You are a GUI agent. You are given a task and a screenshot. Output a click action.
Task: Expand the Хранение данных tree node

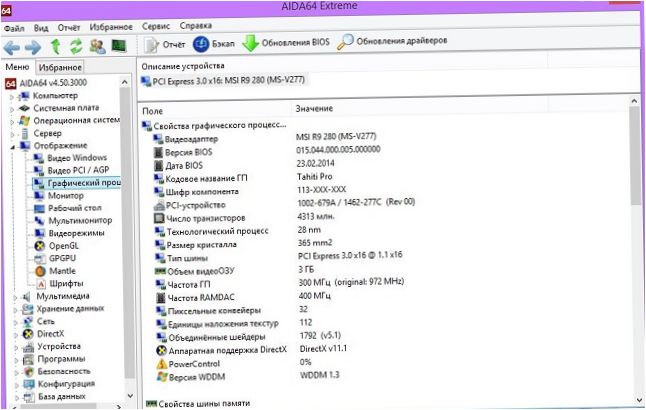pos(15,310)
